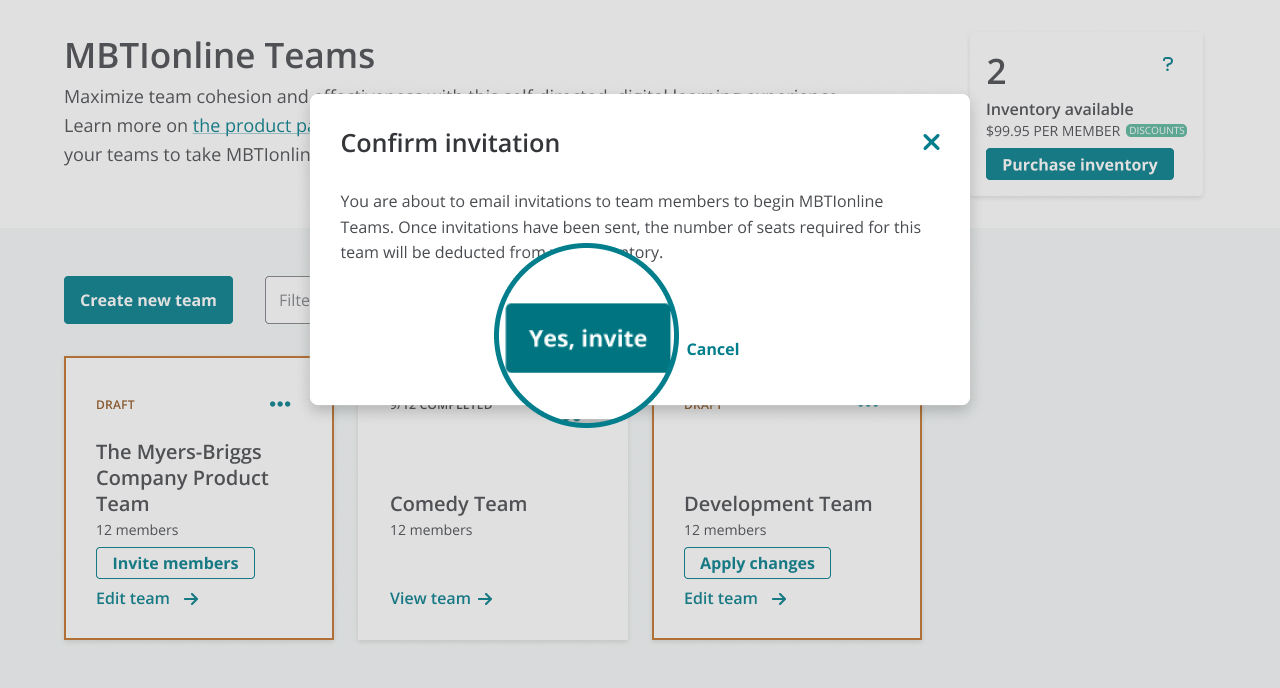The image size is (1280, 688).
Task: Click 12 members under Development Team
Action: click(x=725, y=530)
